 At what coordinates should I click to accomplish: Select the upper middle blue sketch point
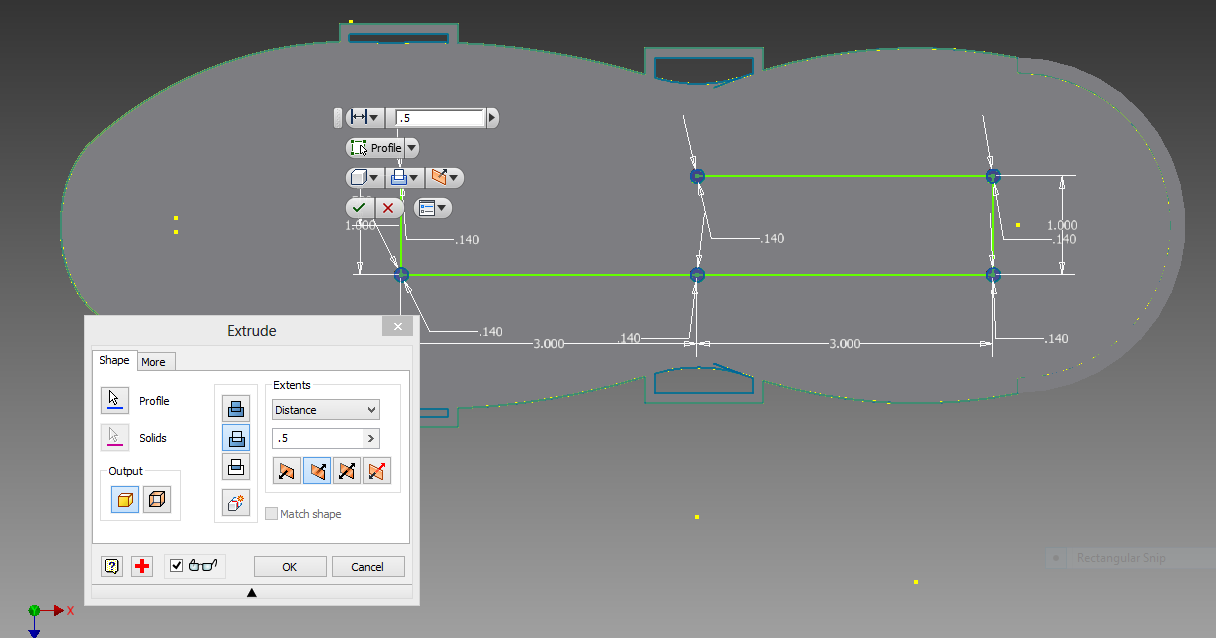(698, 176)
